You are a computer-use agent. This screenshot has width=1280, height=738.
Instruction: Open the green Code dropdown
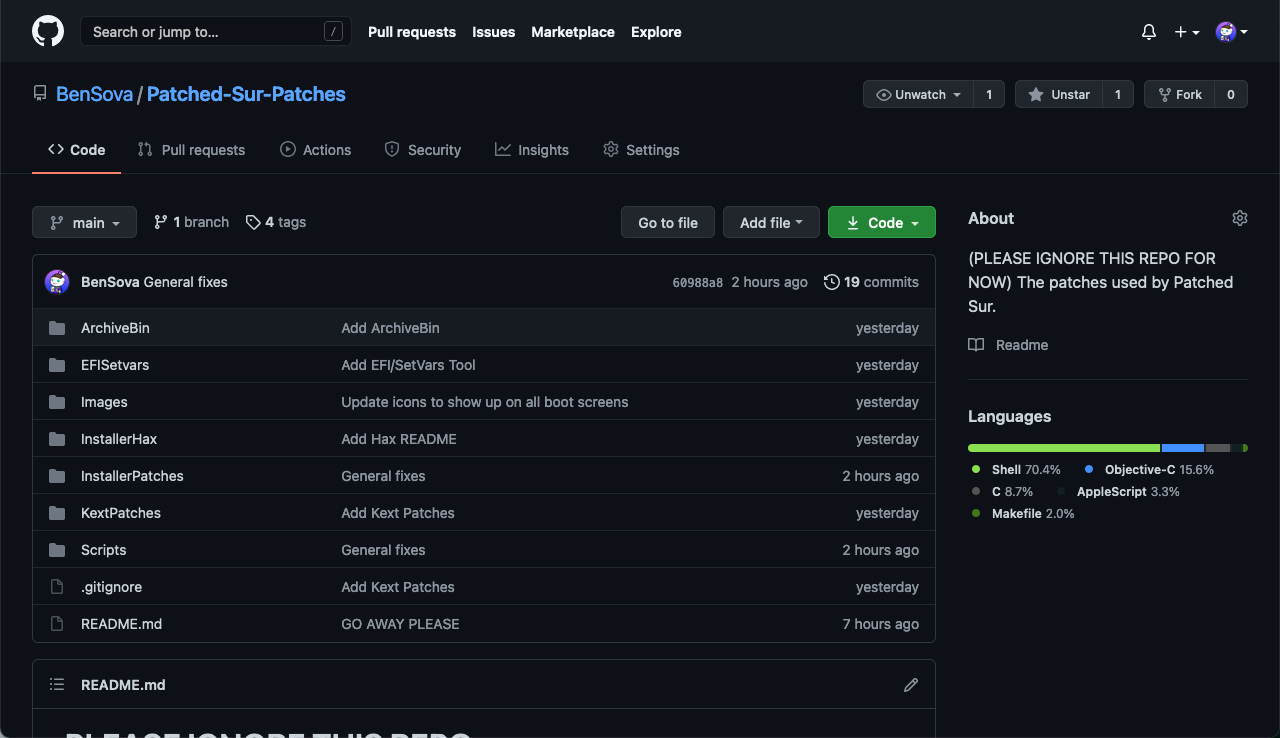(x=882, y=222)
